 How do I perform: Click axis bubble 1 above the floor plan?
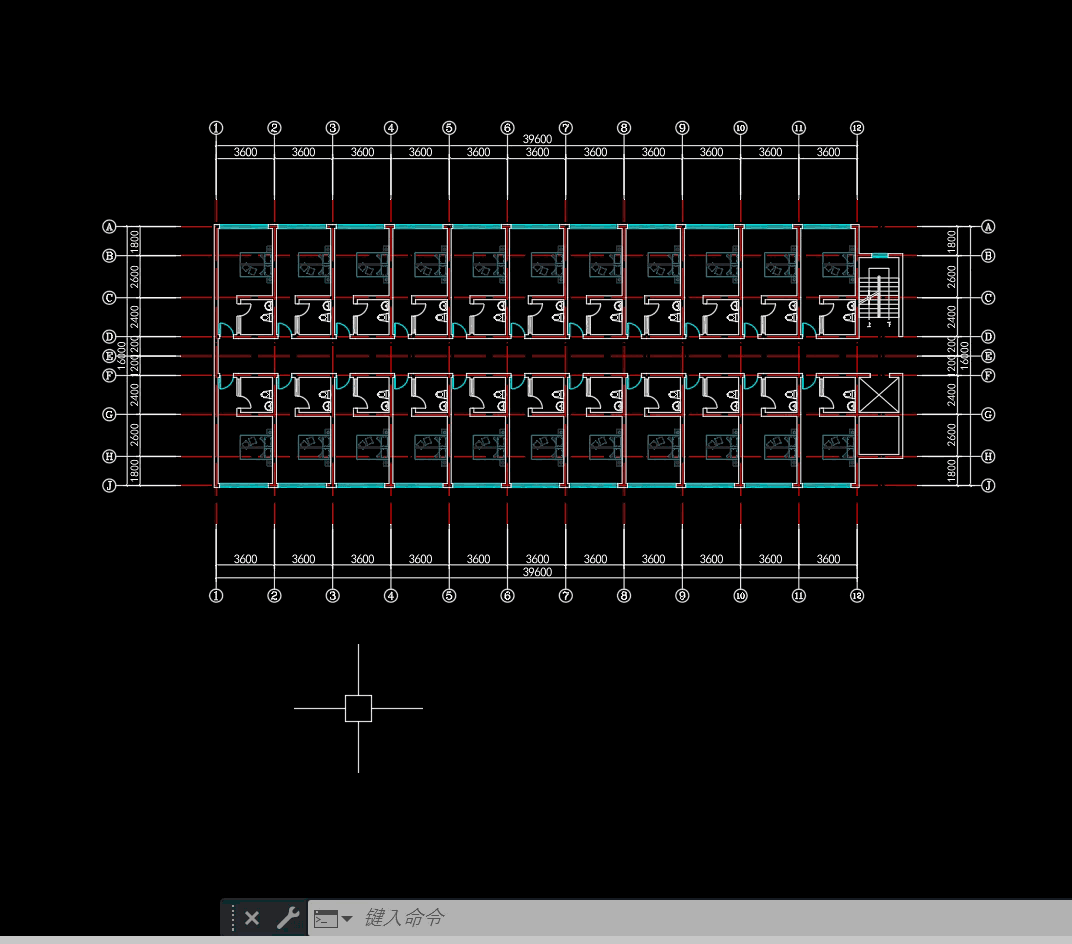coord(216,128)
